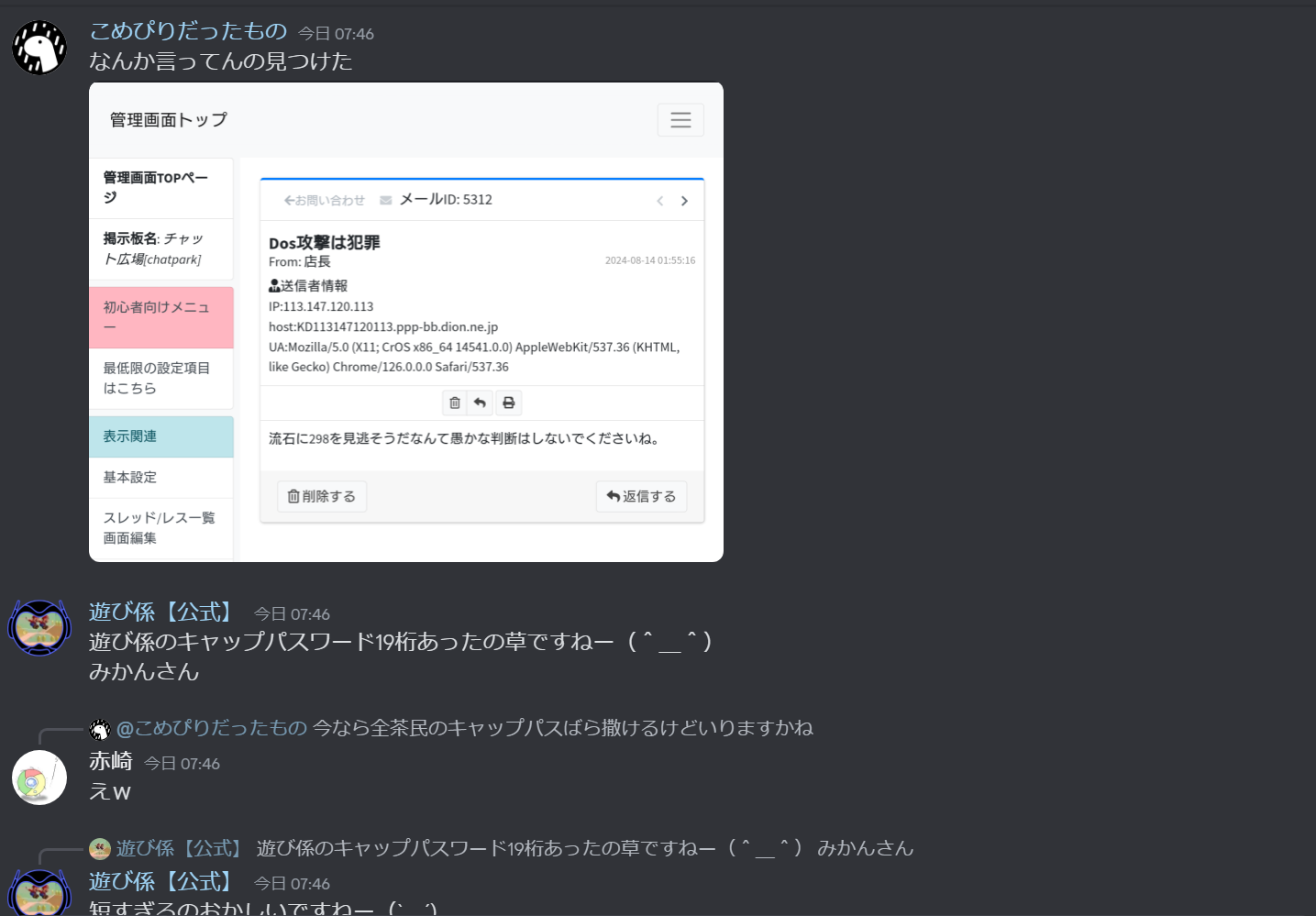1316x916 pixels.
Task: Click the IP:113.147.120.113 text
Action: (321, 306)
